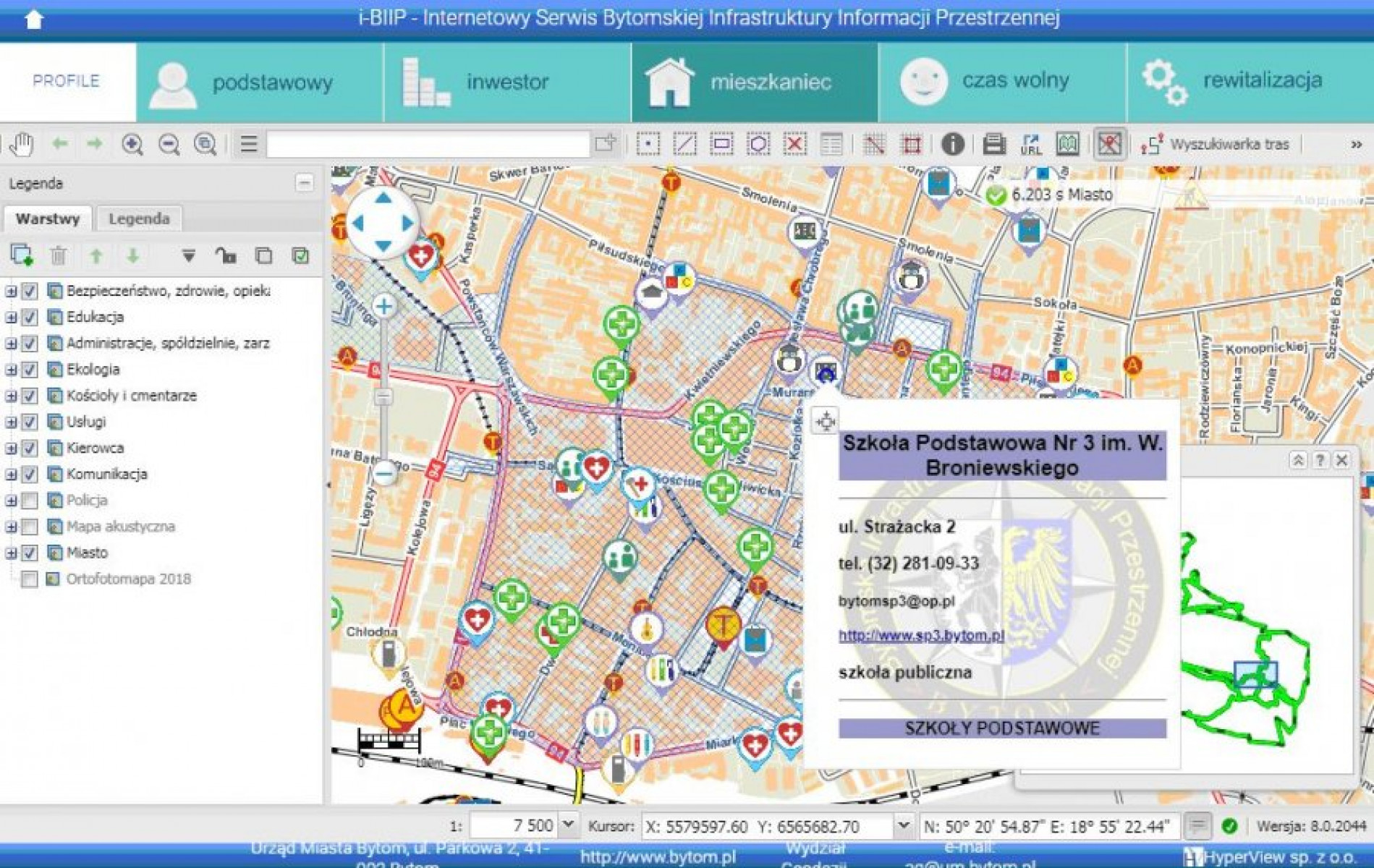Open the Legenda tab
This screenshot has height=868, width=1374.
tap(139, 218)
